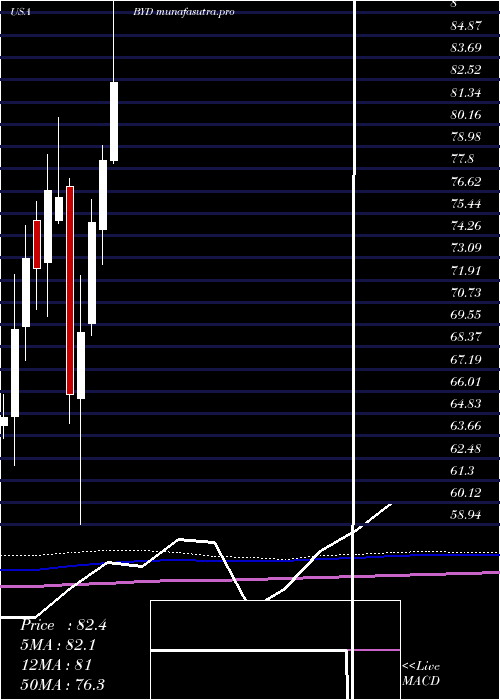Click the 83.69 price axis label
The height and width of the screenshot is (700, 500).
(466, 48)
